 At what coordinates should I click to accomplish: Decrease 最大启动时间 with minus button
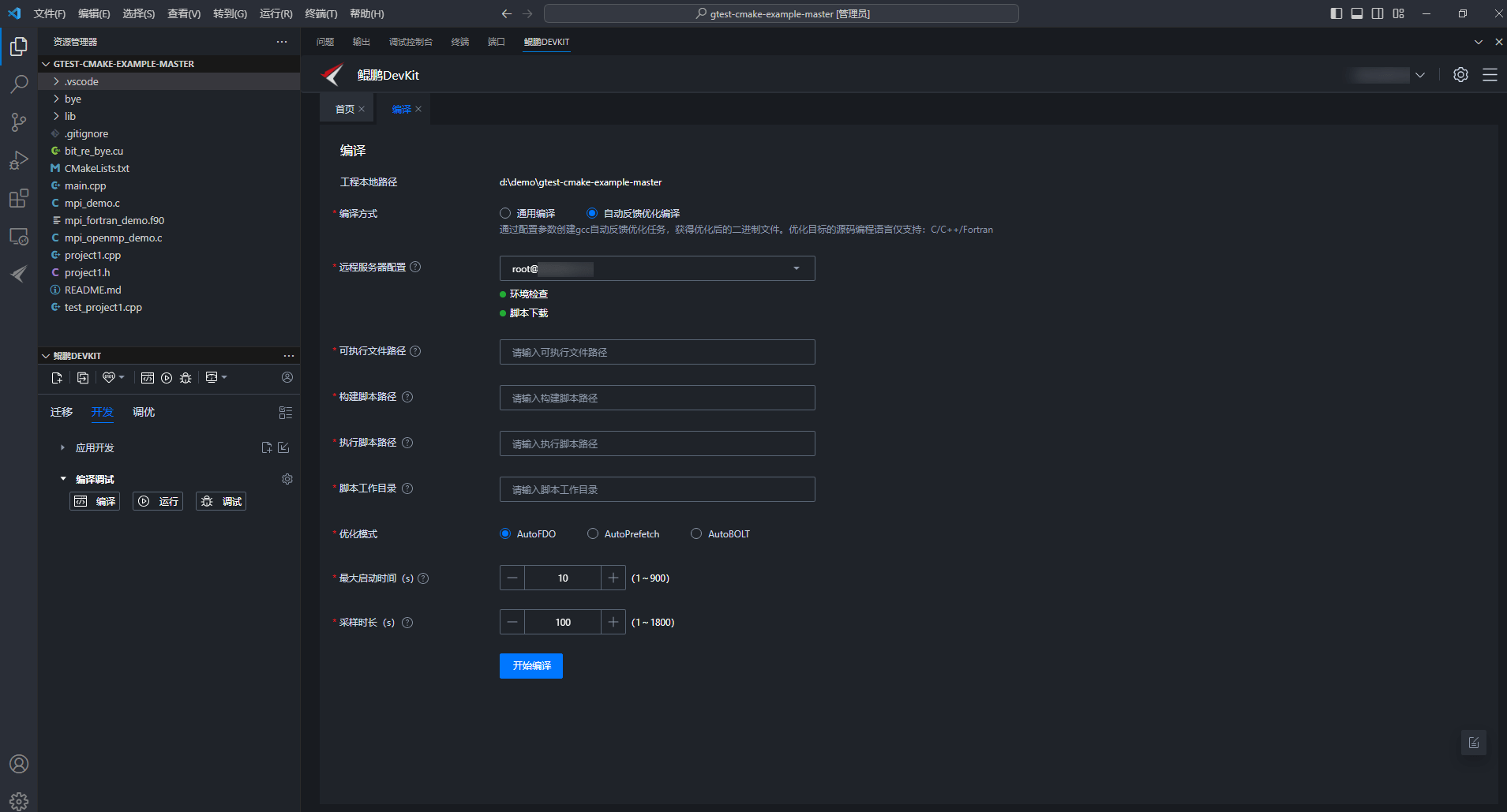point(512,578)
